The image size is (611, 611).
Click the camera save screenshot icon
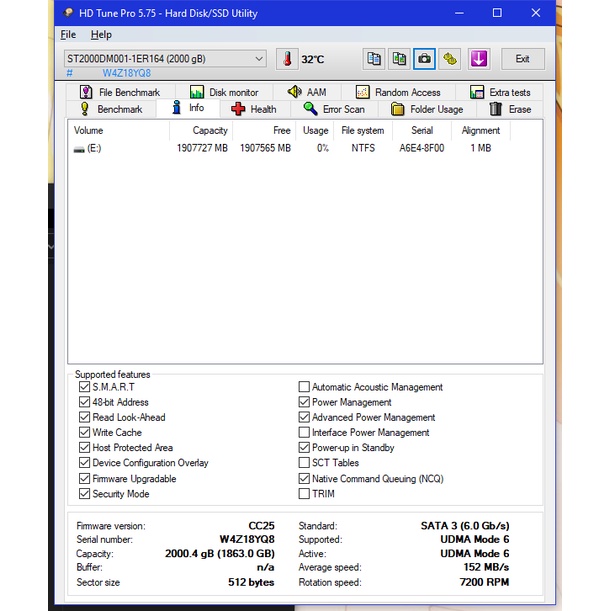pos(425,59)
